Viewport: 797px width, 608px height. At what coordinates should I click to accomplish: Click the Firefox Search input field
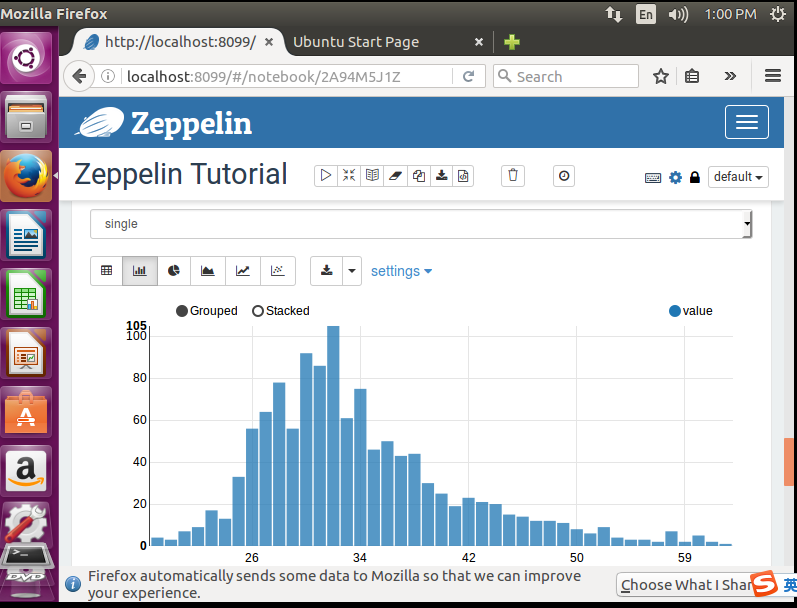[566, 76]
